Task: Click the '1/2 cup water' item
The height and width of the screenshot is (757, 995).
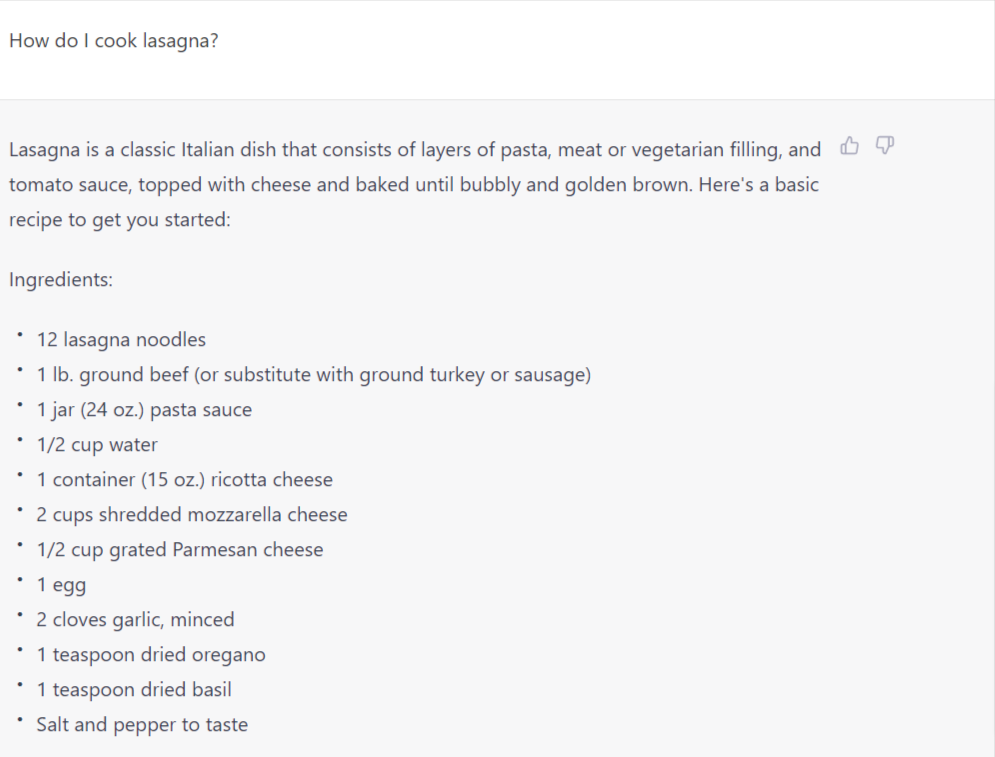Action: 97,445
